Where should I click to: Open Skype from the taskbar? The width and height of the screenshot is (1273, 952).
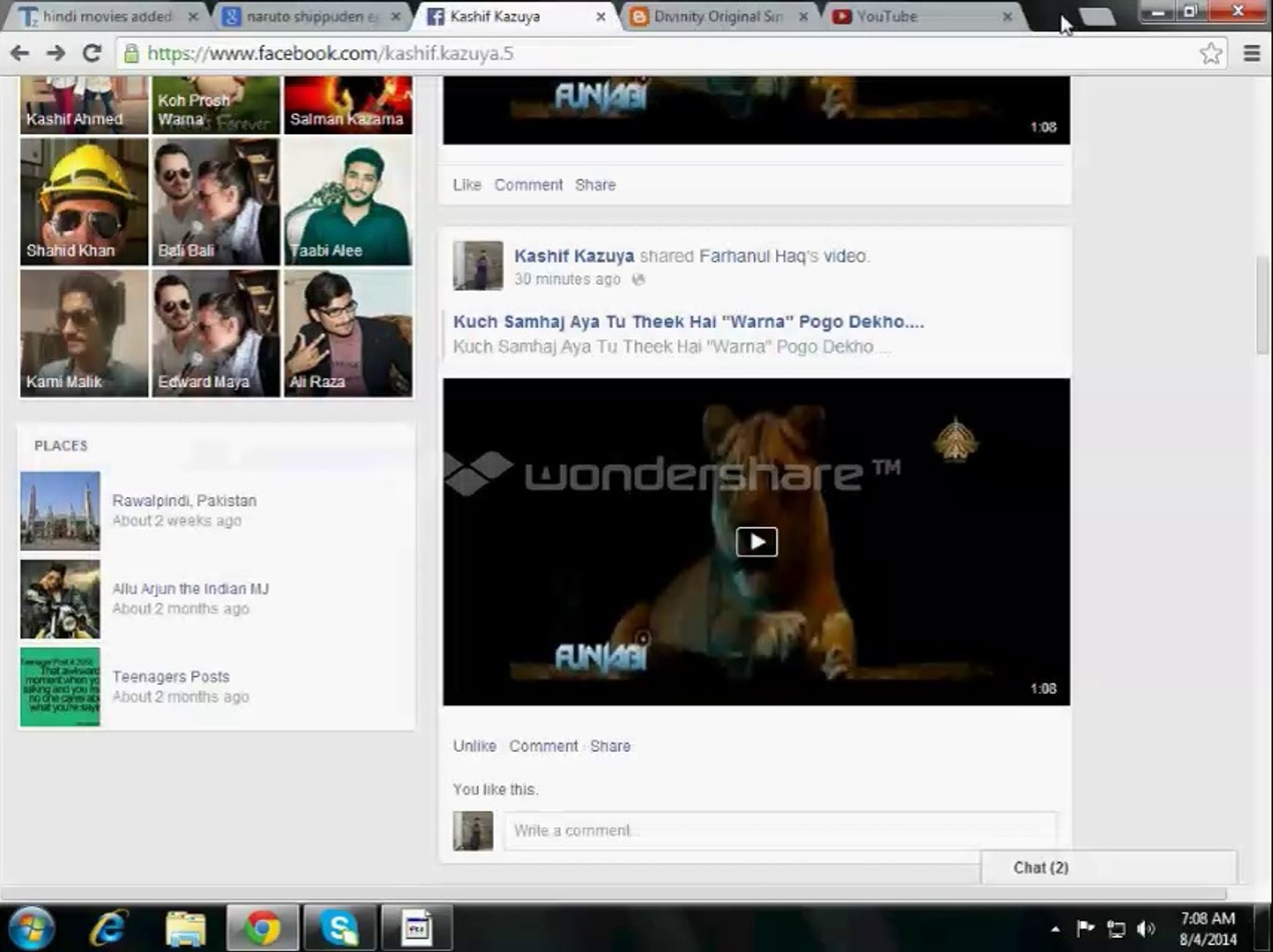click(339, 928)
